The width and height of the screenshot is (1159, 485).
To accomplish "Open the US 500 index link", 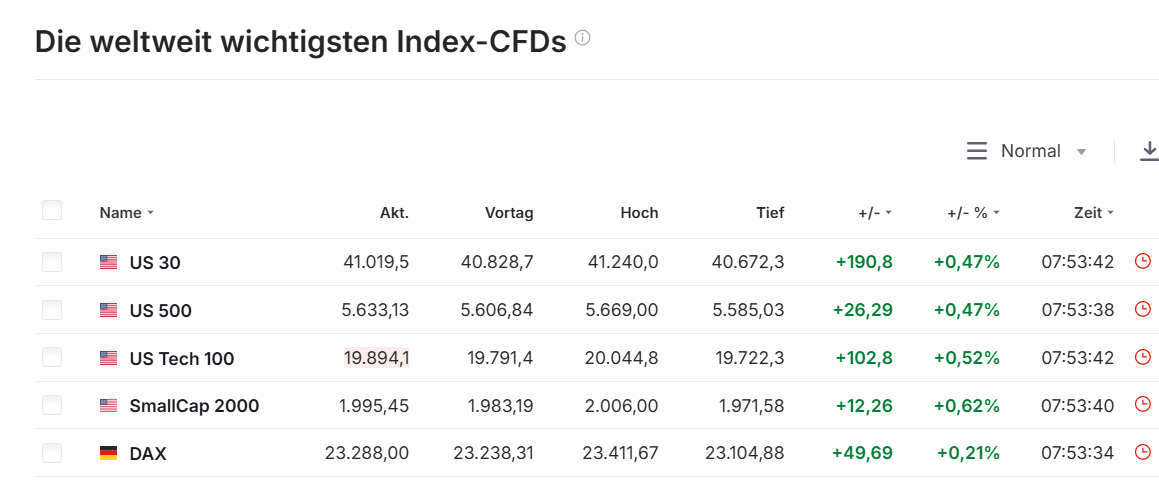I will 160,311.
